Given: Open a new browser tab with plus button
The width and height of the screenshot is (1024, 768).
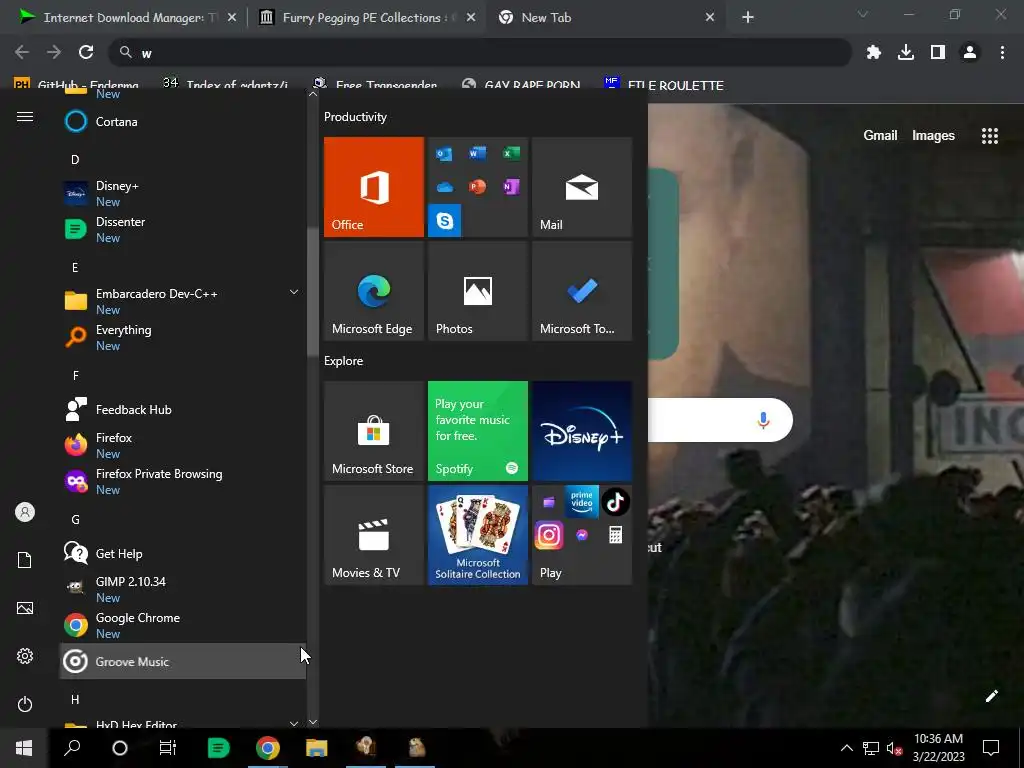Looking at the screenshot, I should pyautogui.click(x=748, y=18).
